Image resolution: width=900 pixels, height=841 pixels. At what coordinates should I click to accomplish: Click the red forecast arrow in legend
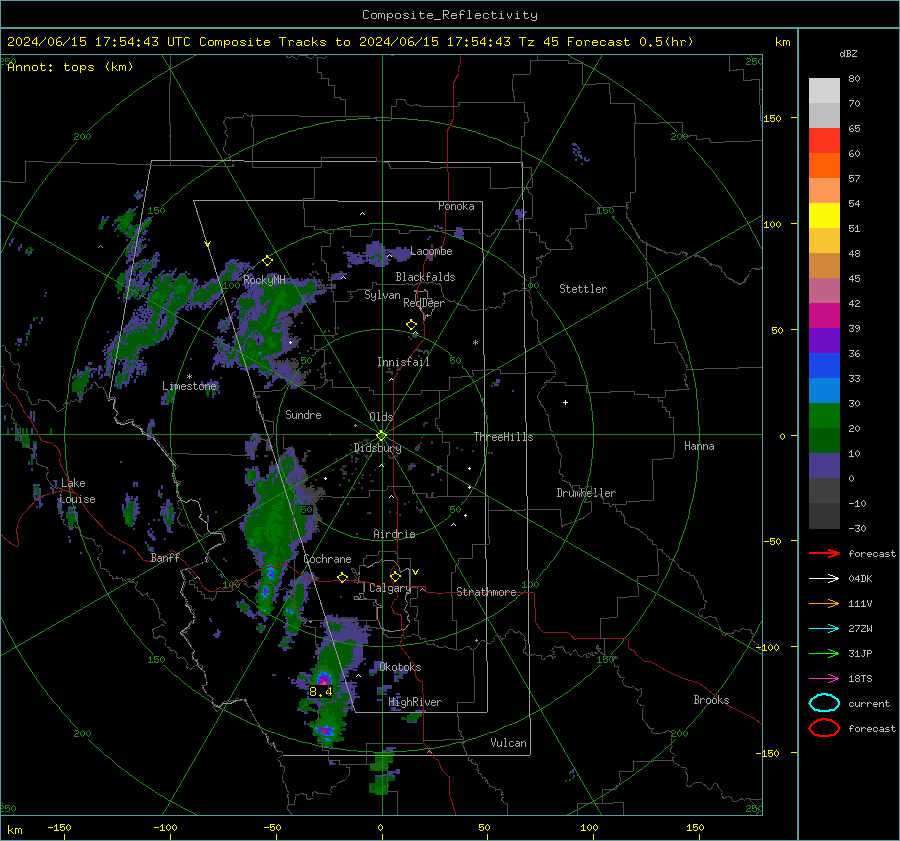[x=824, y=553]
